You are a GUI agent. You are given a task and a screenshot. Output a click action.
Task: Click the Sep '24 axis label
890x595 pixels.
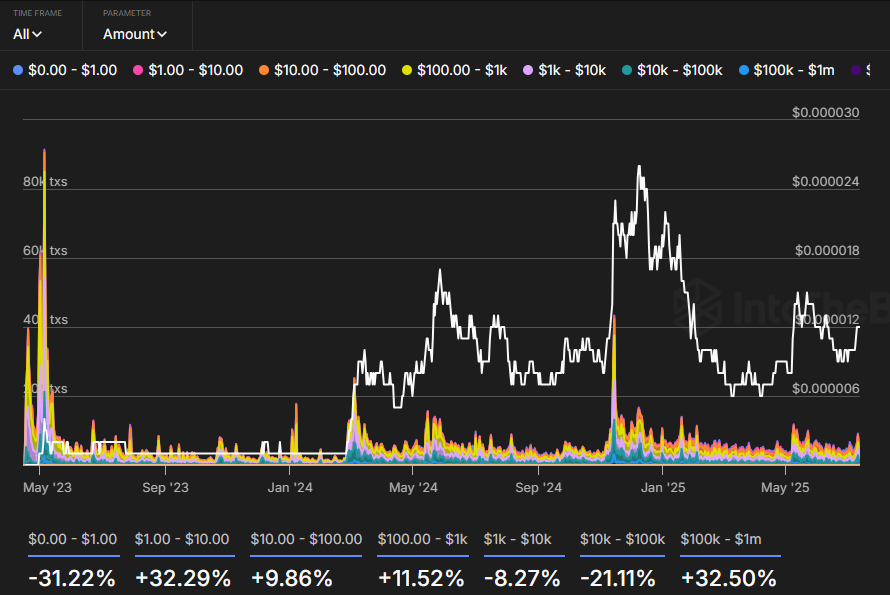click(539, 488)
